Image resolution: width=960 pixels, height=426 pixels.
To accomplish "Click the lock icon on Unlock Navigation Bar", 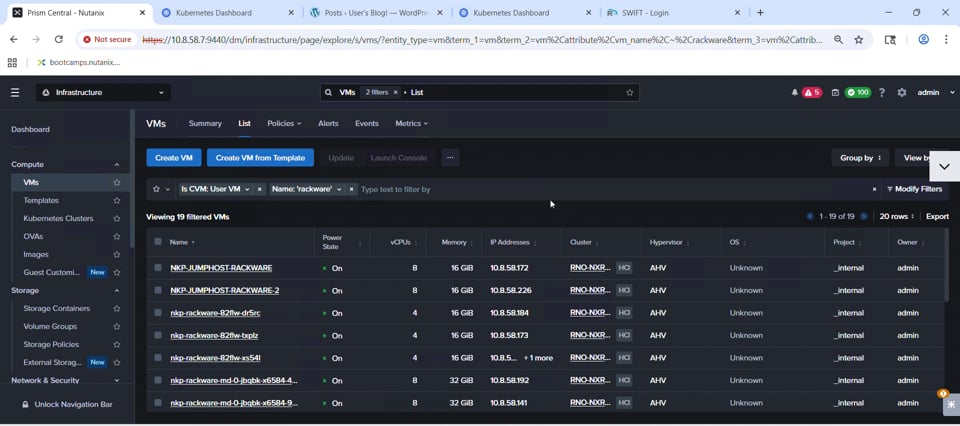I will pyautogui.click(x=25, y=405).
